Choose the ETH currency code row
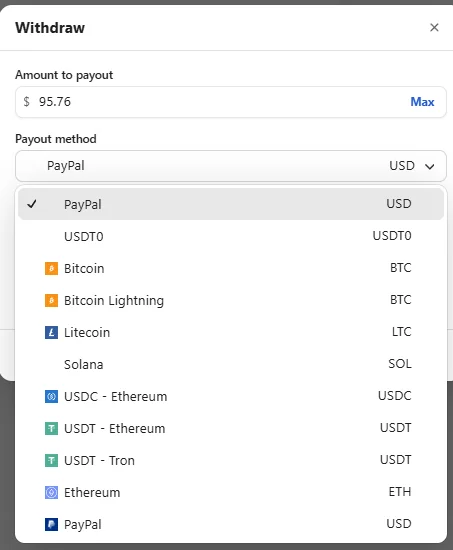This screenshot has height=550, width=453. click(x=231, y=492)
